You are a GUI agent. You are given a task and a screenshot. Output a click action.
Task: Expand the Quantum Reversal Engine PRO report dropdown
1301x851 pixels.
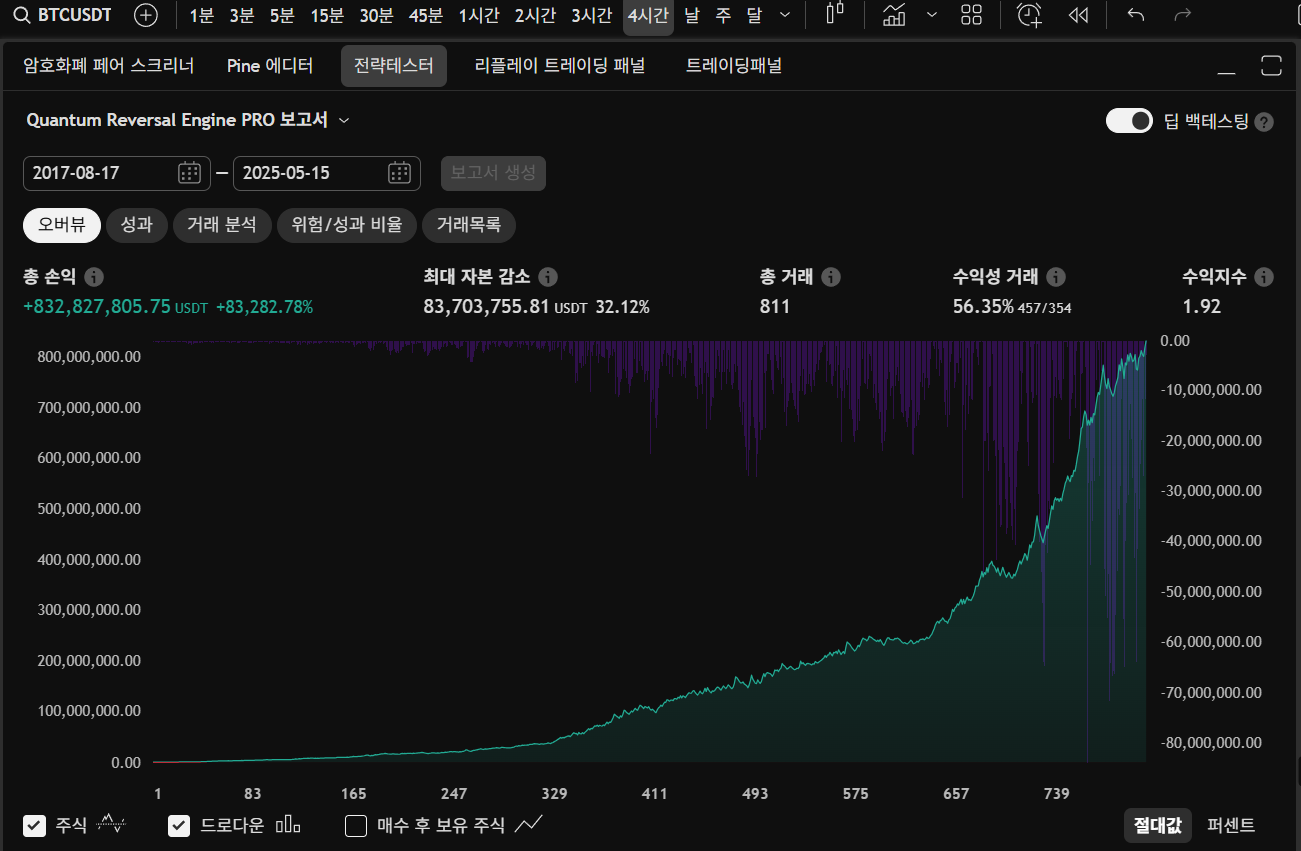click(x=344, y=120)
